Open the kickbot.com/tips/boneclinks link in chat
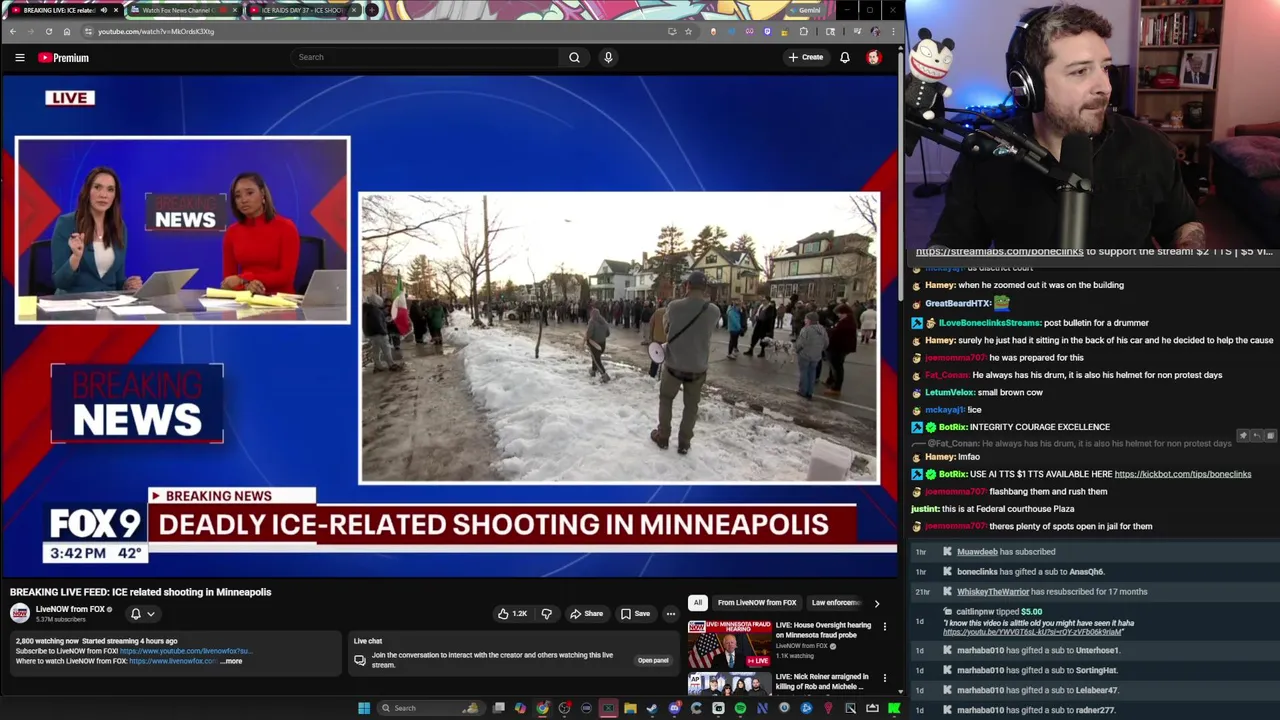This screenshot has height=720, width=1280. pos(1183,474)
